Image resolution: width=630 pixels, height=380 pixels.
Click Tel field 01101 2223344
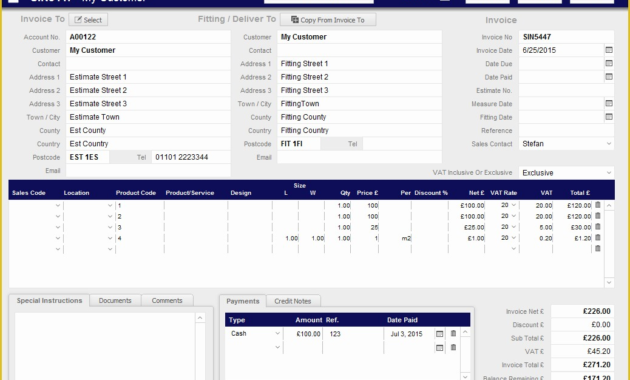click(191, 157)
